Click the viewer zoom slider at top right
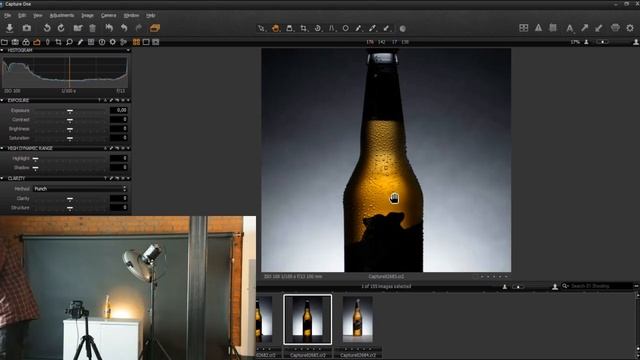 (602, 42)
